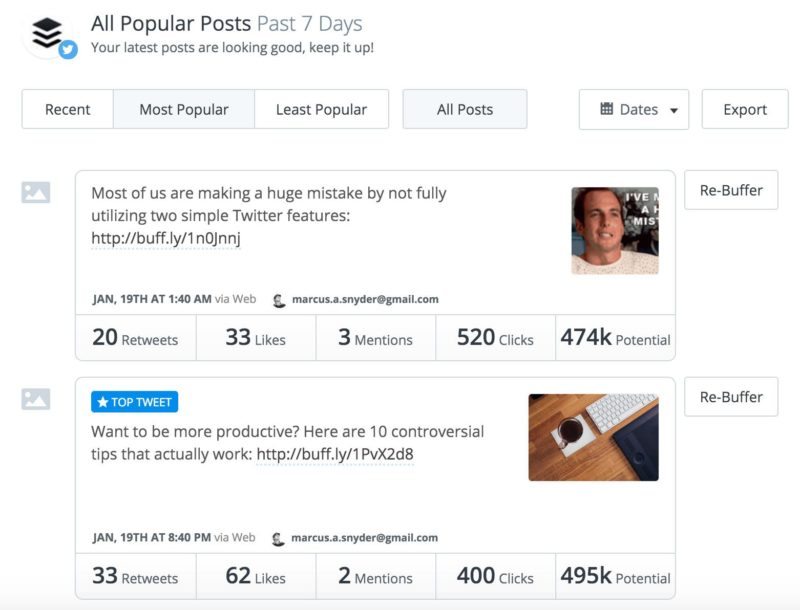
Task: Open the Dates dropdown arrow
Action: pos(674,110)
